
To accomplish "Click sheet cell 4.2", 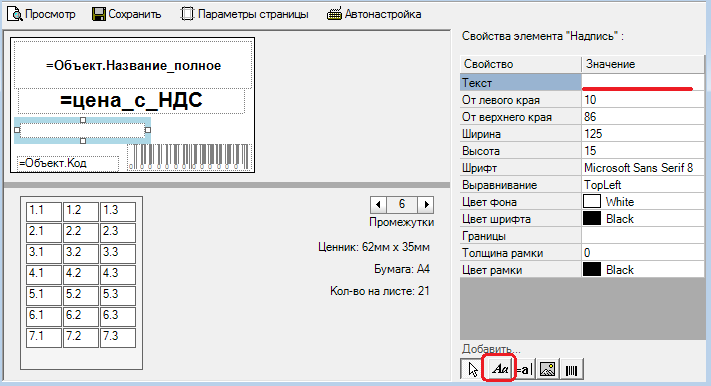I will pyautogui.click(x=81, y=274).
